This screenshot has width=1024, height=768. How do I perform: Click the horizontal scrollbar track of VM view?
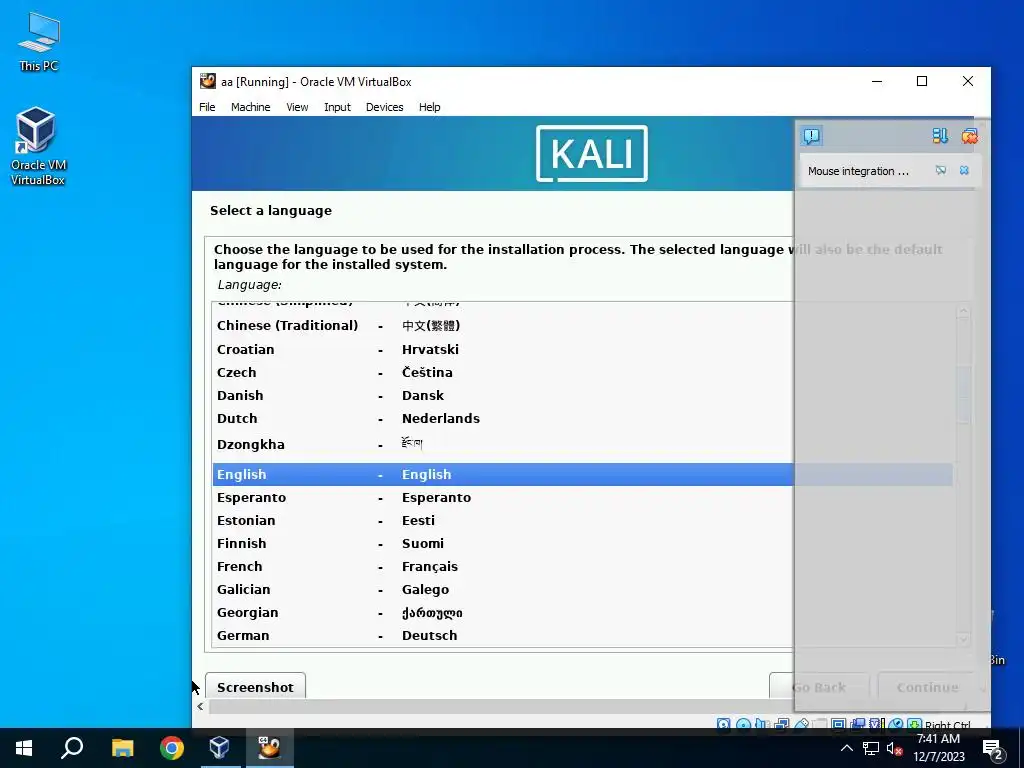click(500, 706)
